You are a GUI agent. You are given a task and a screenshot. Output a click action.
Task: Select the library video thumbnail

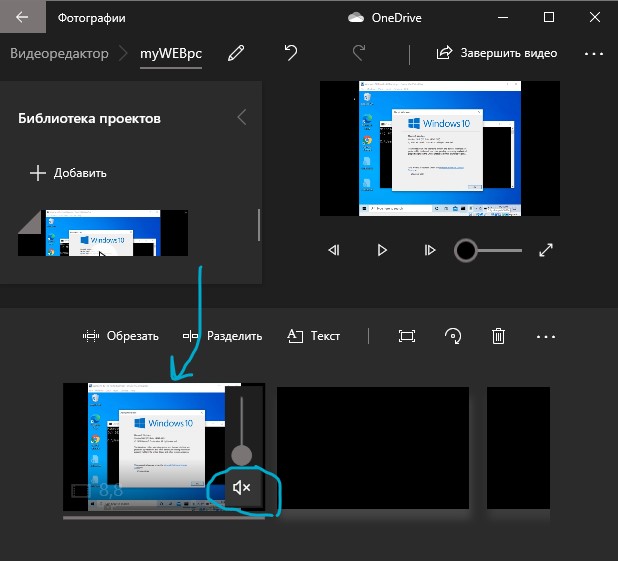pyautogui.click(x=103, y=233)
